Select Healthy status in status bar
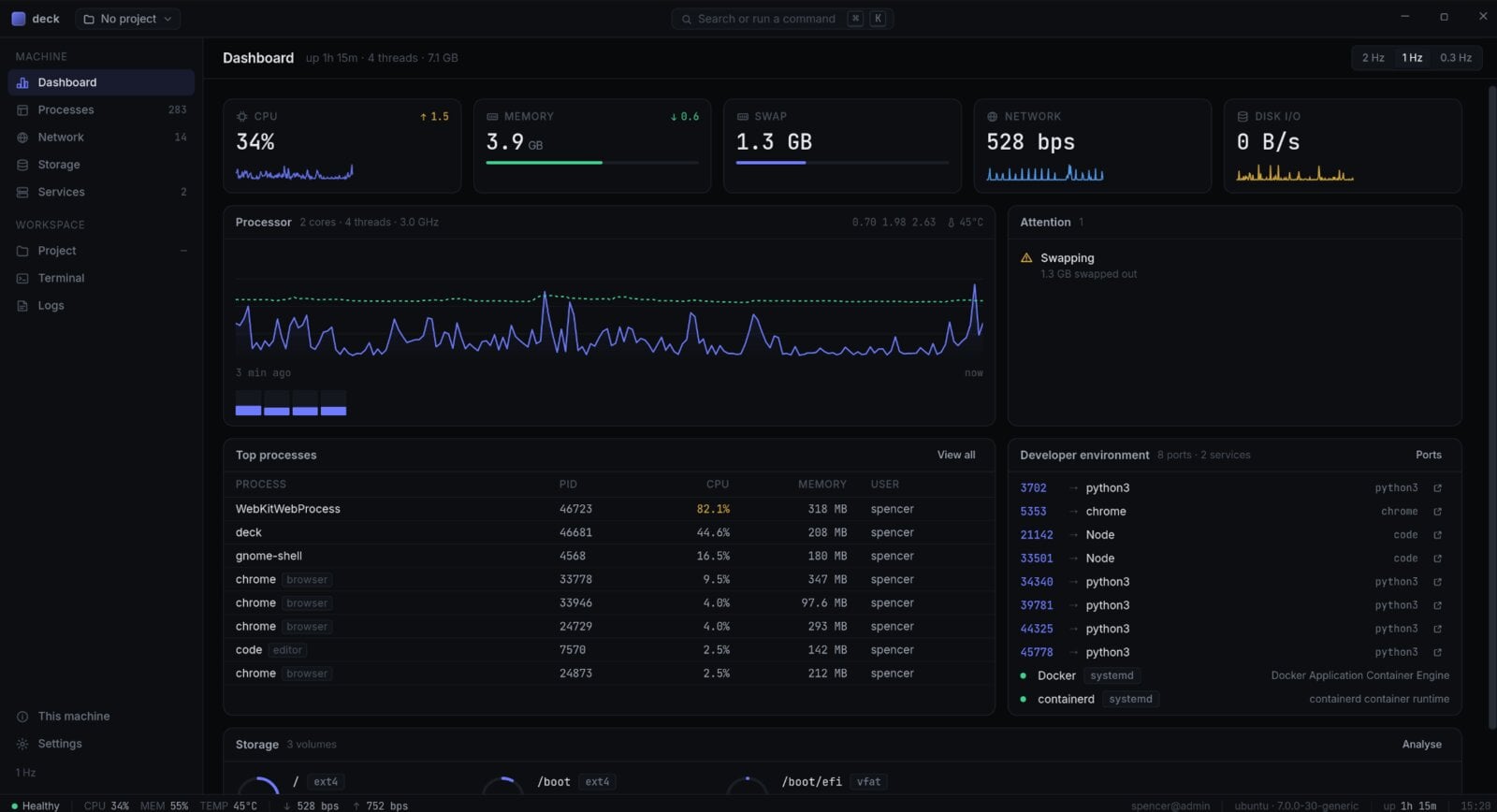1497x812 pixels. 36,805
